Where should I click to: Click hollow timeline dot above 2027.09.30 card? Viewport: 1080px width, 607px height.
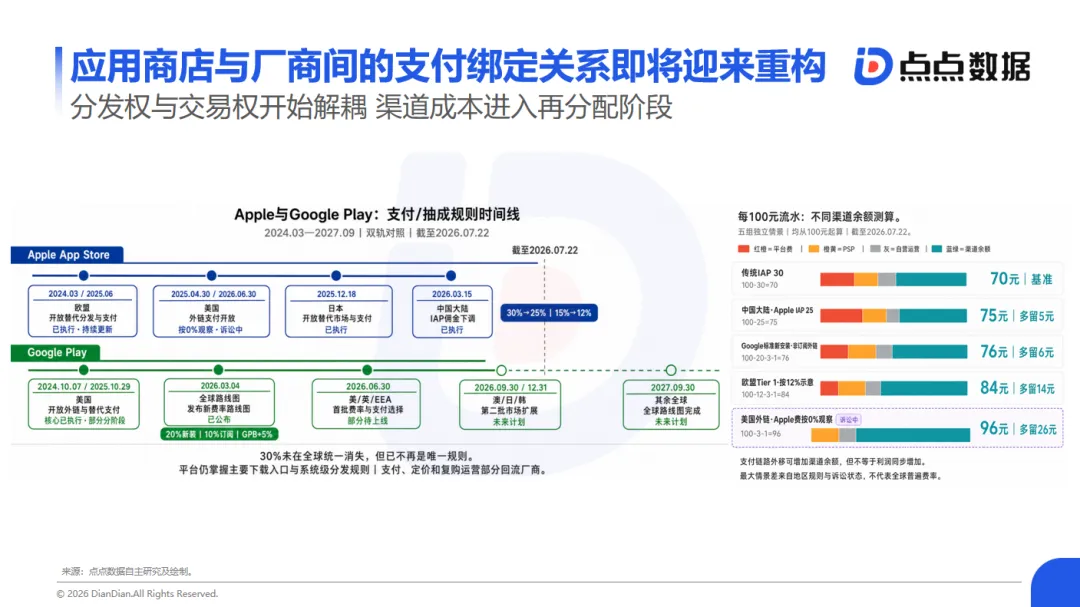(671, 371)
